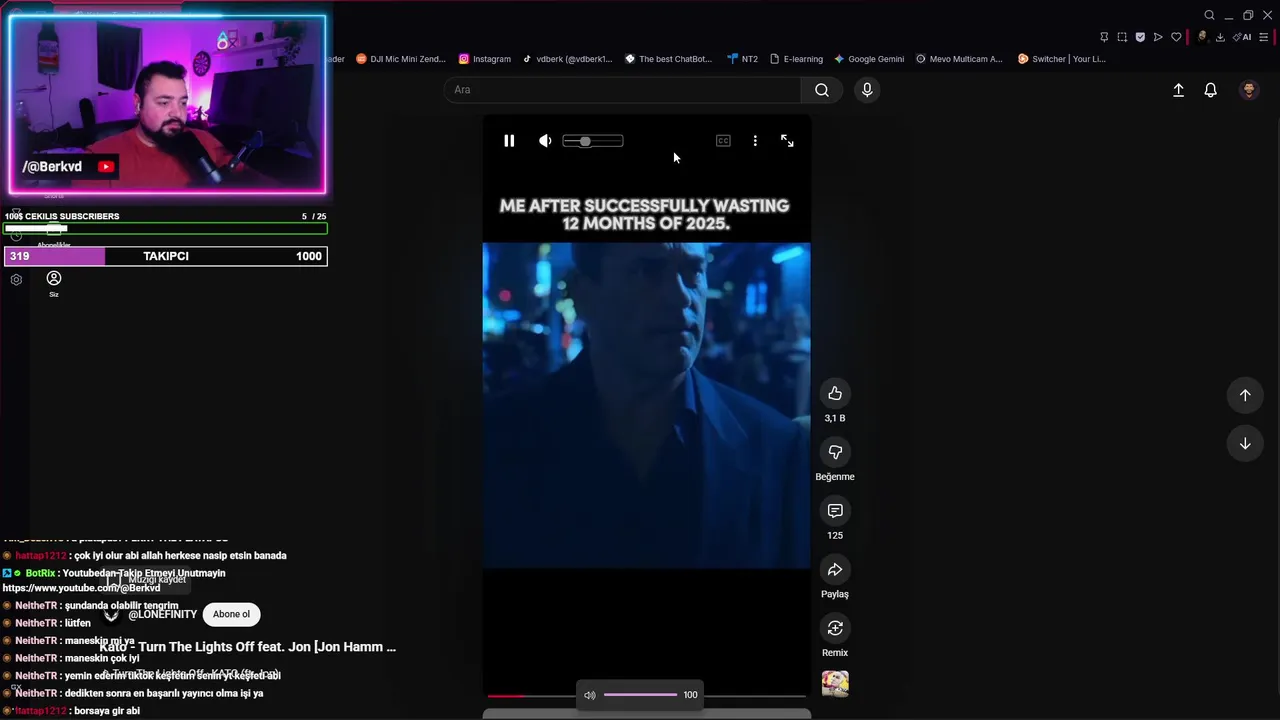The height and width of the screenshot is (720, 1280).
Task: Open the NT2 bookmark
Action: [x=743, y=59]
